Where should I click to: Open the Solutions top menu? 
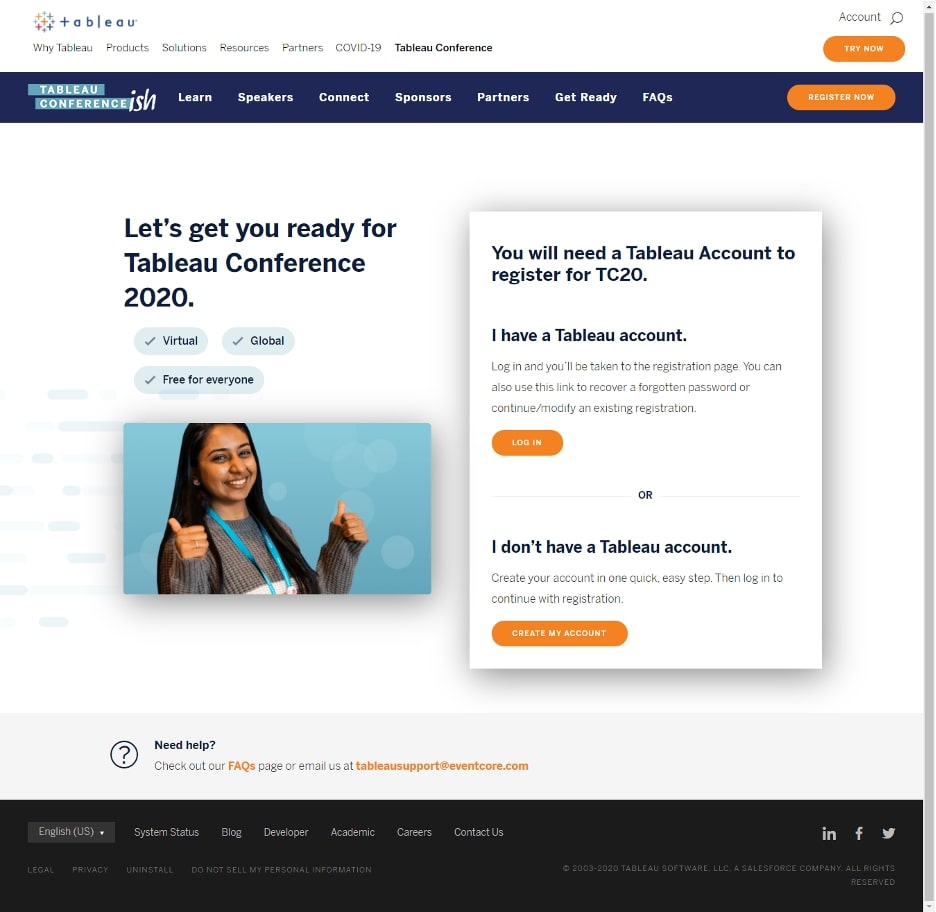[184, 48]
